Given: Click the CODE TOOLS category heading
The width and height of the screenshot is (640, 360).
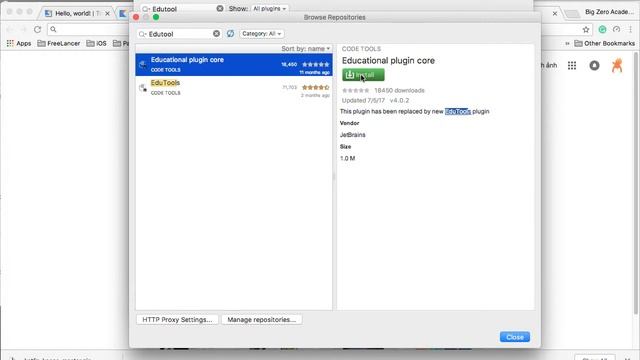Looking at the screenshot, I should tap(361, 49).
